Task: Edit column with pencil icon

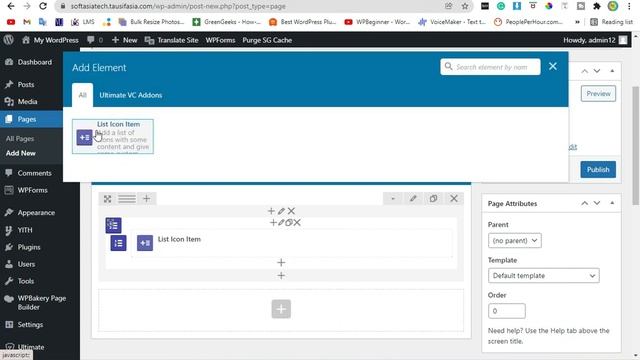Action: (281, 211)
